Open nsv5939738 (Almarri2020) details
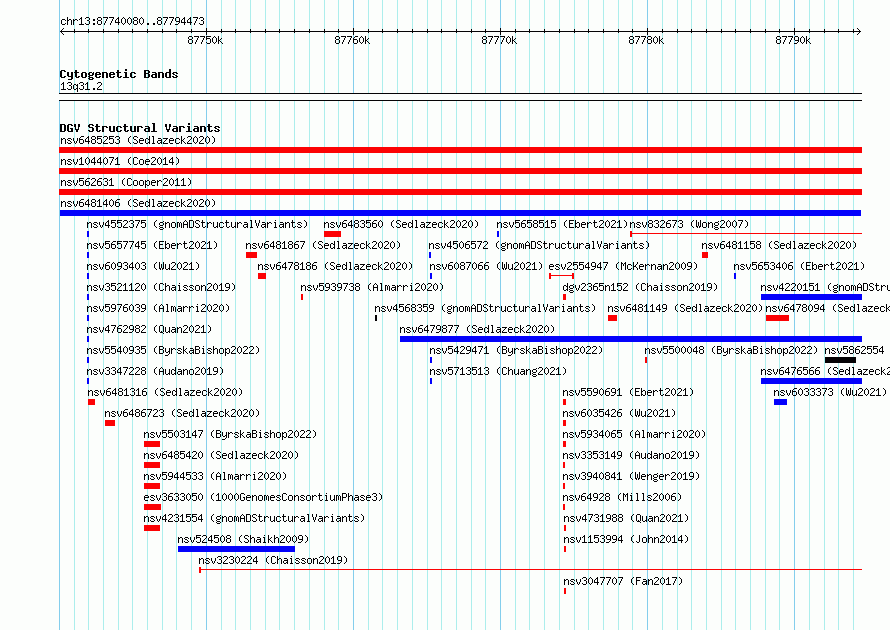This screenshot has width=890, height=630. pyautogui.click(x=372, y=287)
